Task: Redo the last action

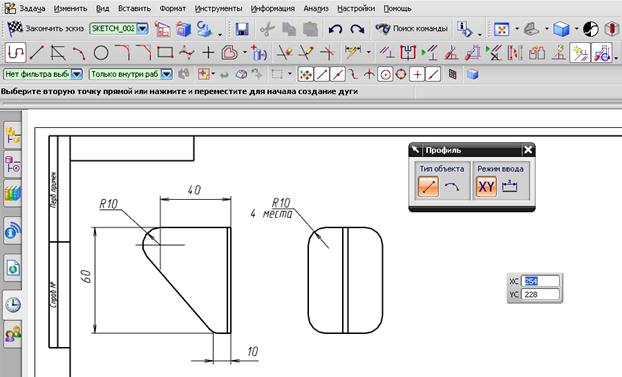Action: coord(357,29)
